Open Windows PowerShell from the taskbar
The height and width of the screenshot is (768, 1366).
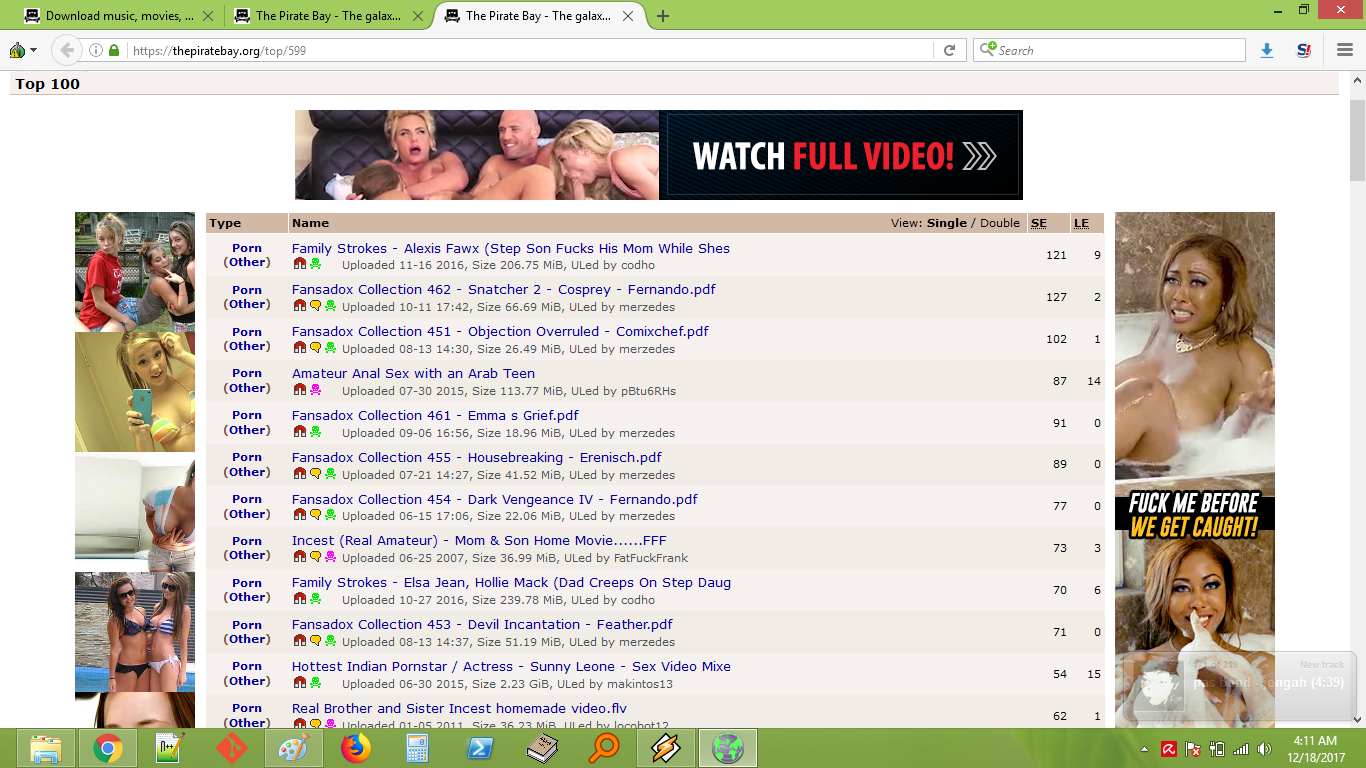point(479,748)
